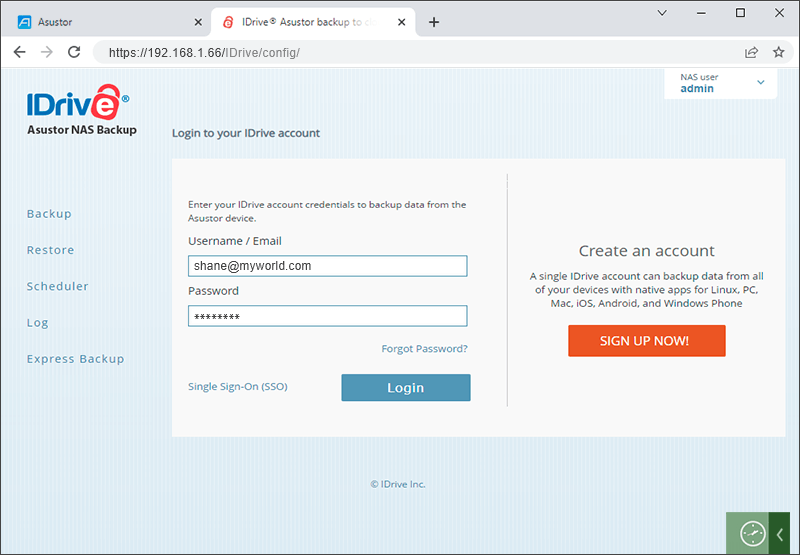Open the Backup section in sidebar

click(49, 214)
